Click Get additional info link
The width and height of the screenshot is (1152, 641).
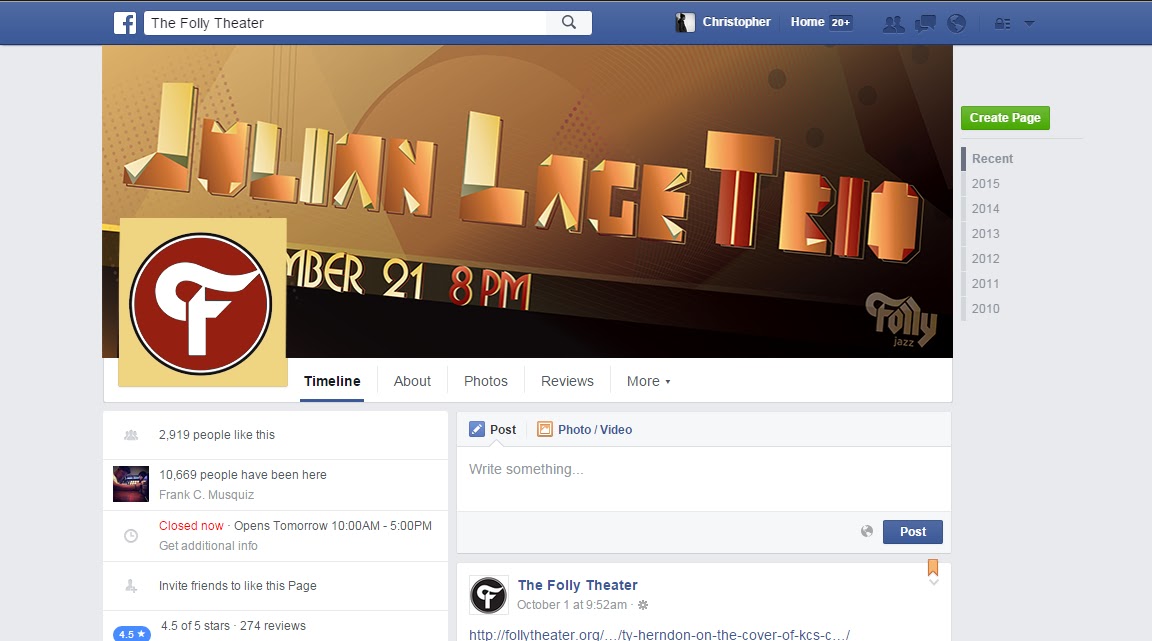(x=208, y=545)
